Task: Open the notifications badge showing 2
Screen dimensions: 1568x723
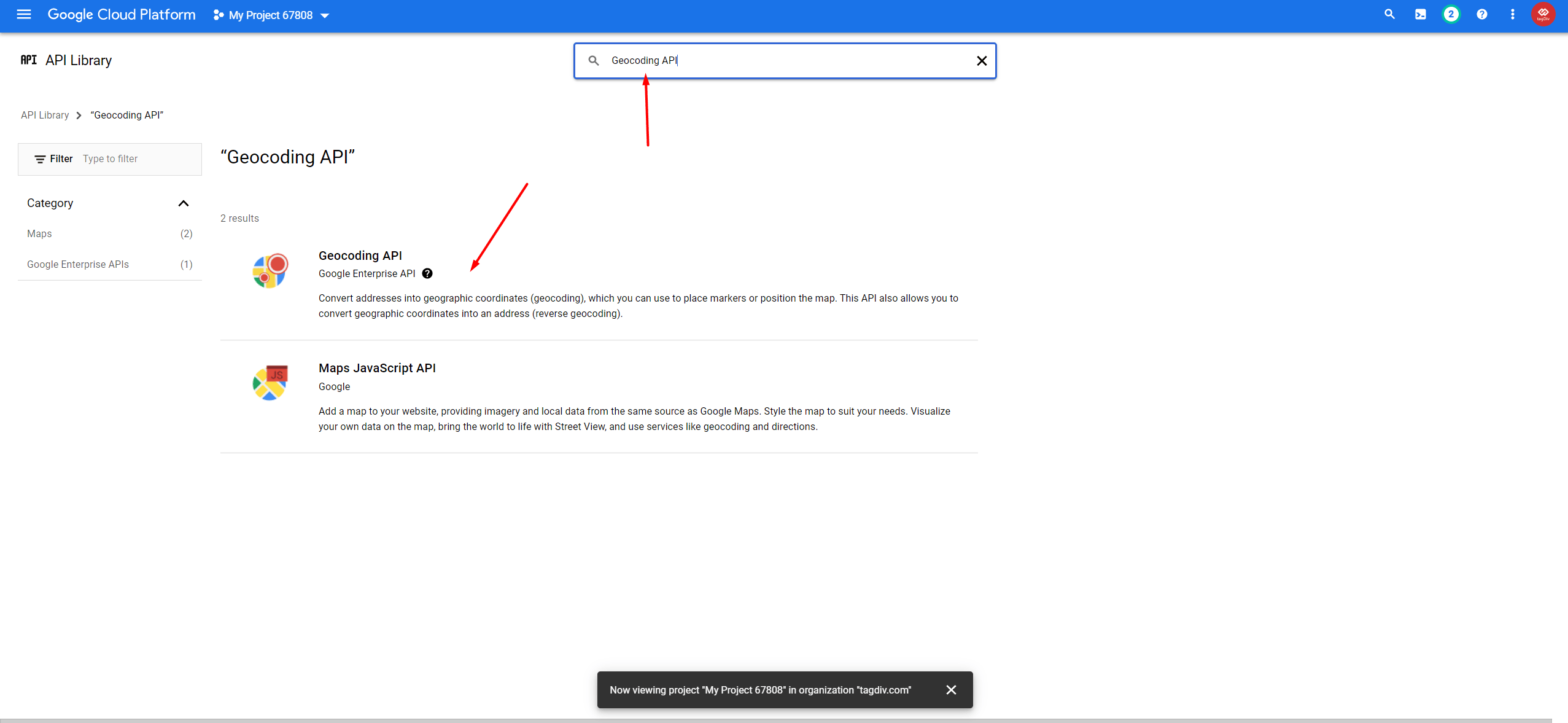Action: pos(1451,14)
